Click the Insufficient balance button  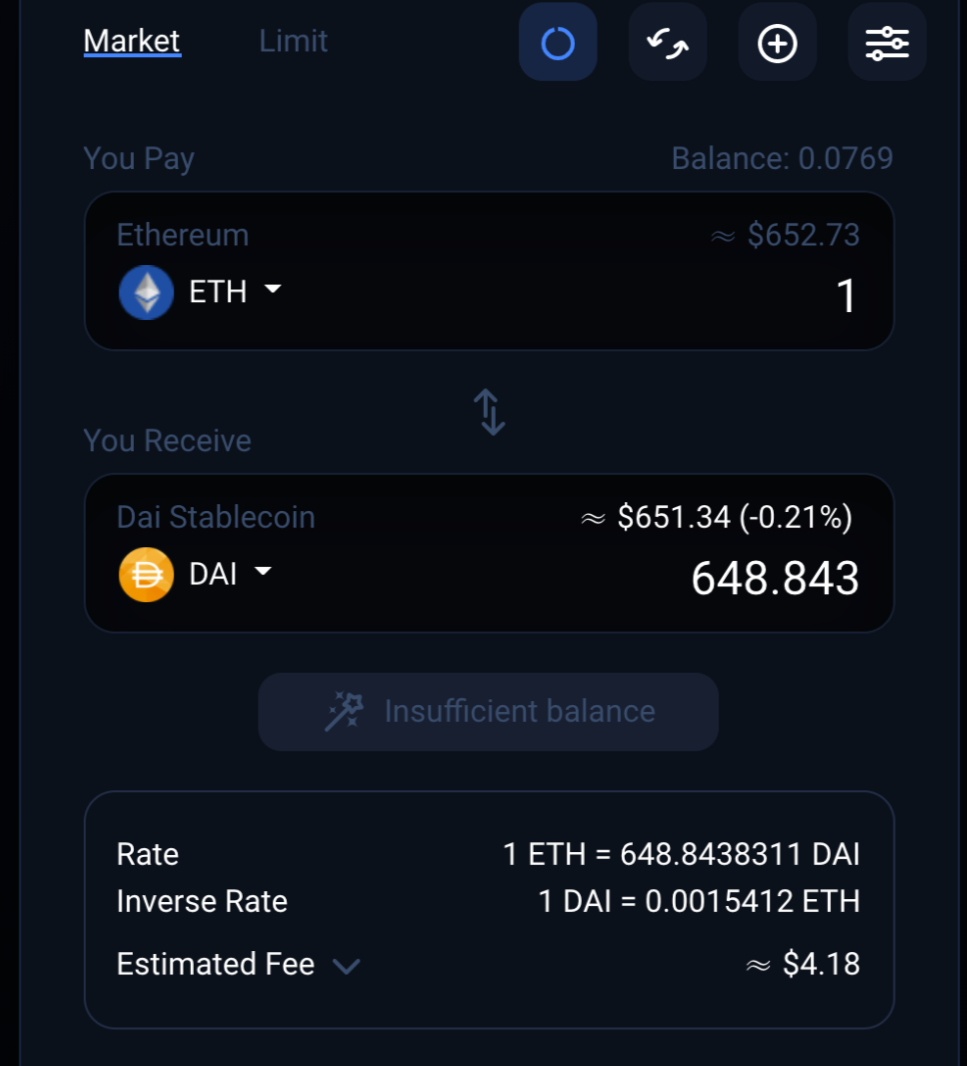[x=488, y=712]
